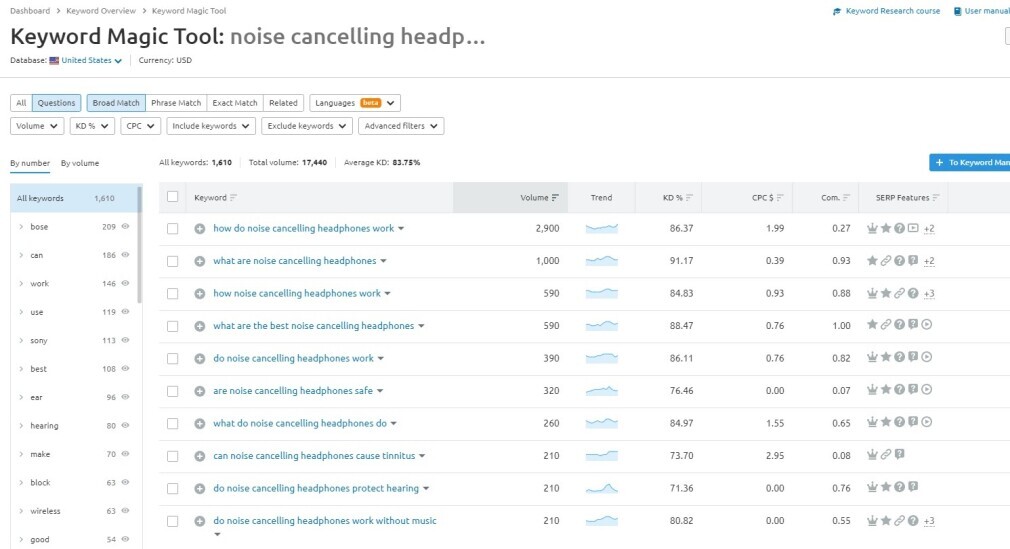Image resolution: width=1010 pixels, height=549 pixels.
Task: Click plus icon for 'what do noise cancelling headphones do'
Action: point(200,423)
